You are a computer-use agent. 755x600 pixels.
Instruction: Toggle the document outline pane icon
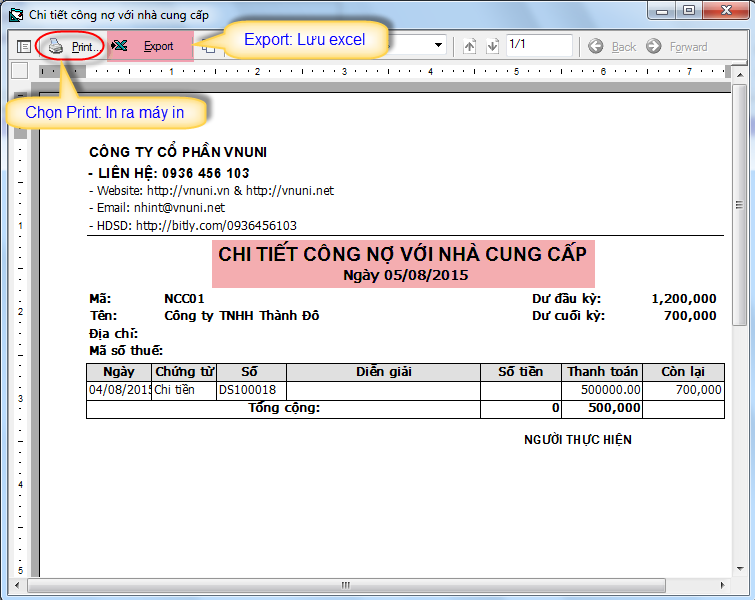coord(24,47)
